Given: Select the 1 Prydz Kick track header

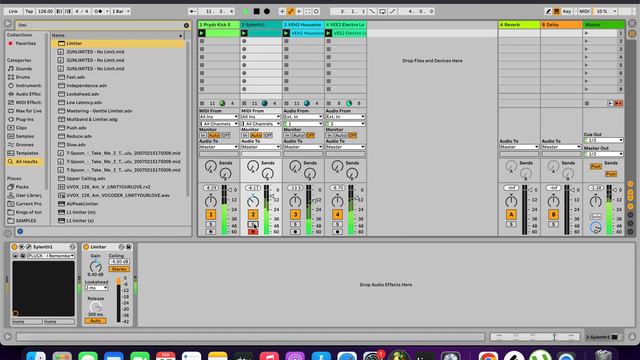Looking at the screenshot, I should point(219,25).
